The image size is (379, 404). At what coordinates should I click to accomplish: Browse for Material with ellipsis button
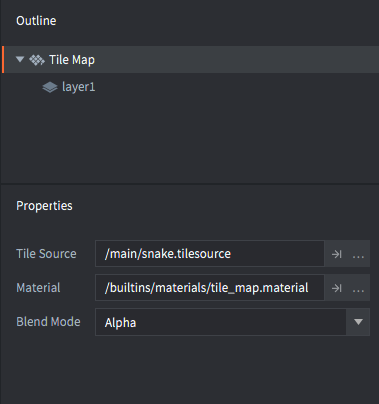(x=358, y=291)
